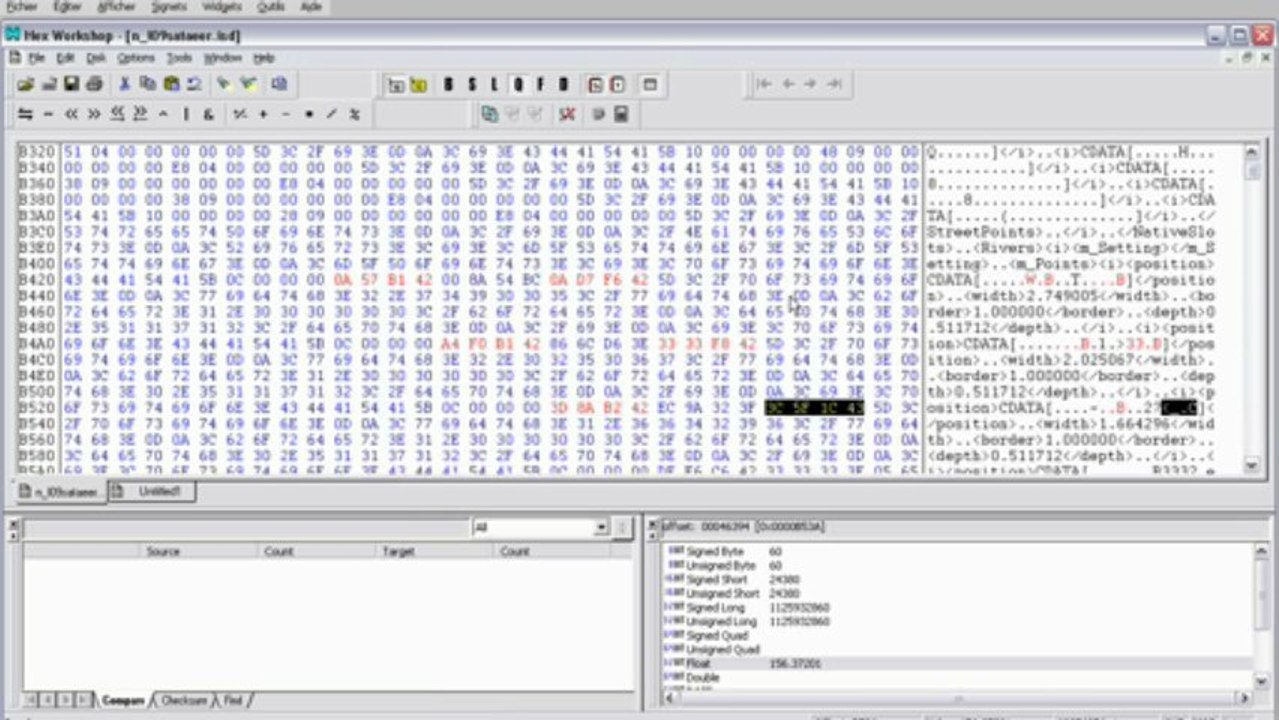Toggle the Q (quad) data type button
Image resolution: width=1279 pixels, height=720 pixels.
click(517, 85)
